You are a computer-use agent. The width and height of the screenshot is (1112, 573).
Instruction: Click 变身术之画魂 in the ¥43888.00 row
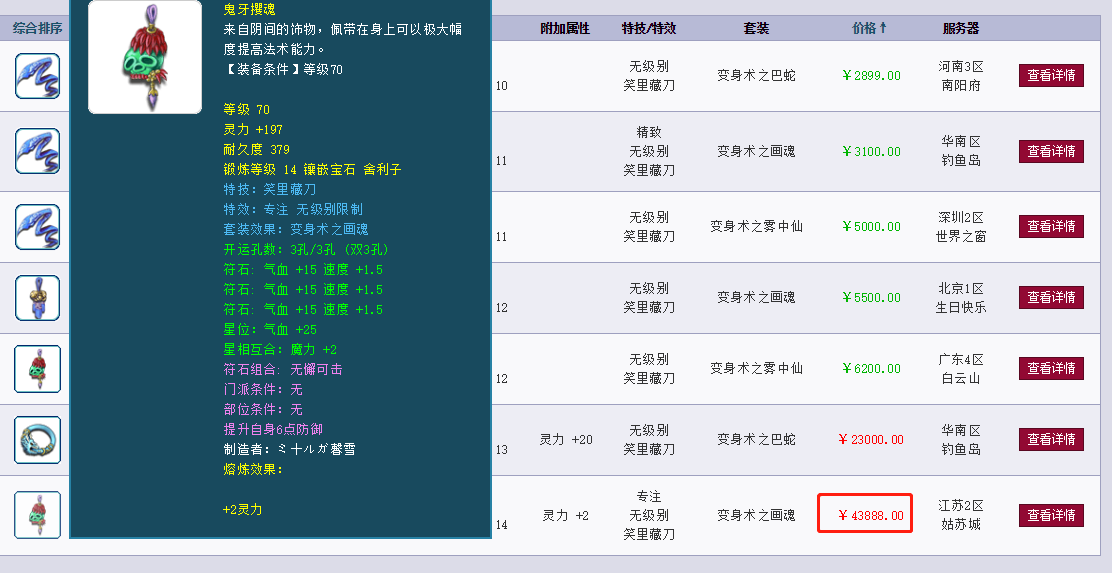(x=756, y=516)
